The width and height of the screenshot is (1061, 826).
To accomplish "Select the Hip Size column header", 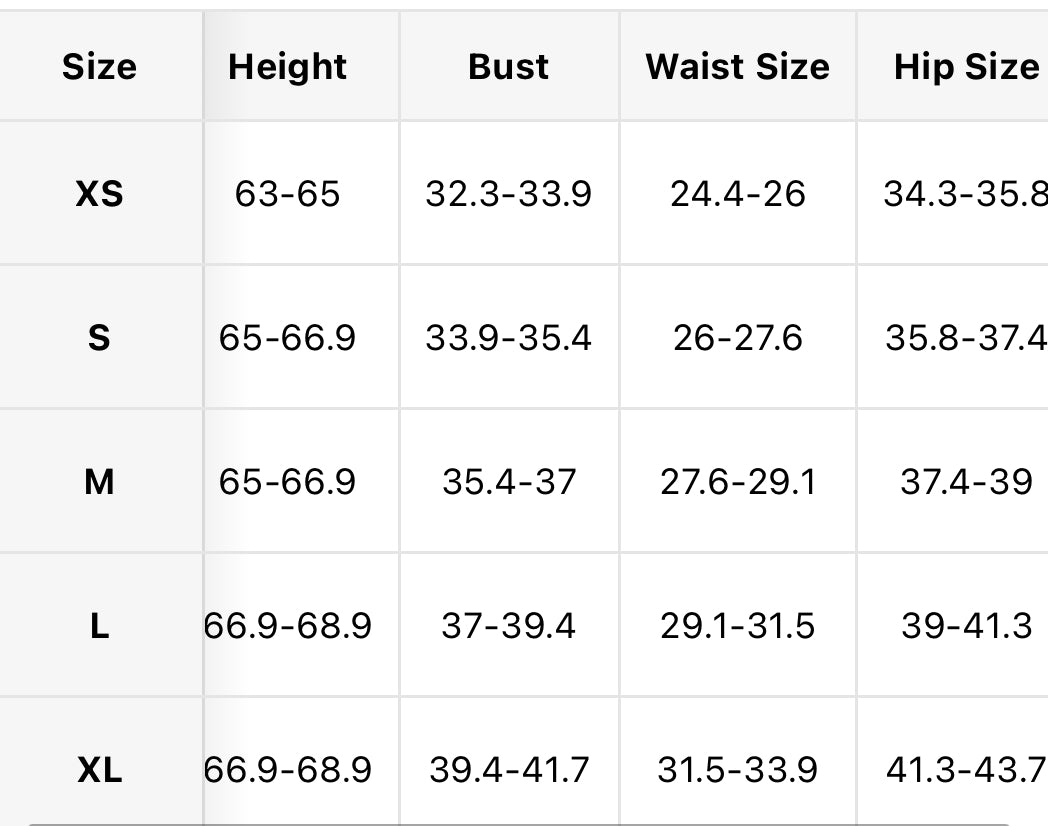I will 966,67.
